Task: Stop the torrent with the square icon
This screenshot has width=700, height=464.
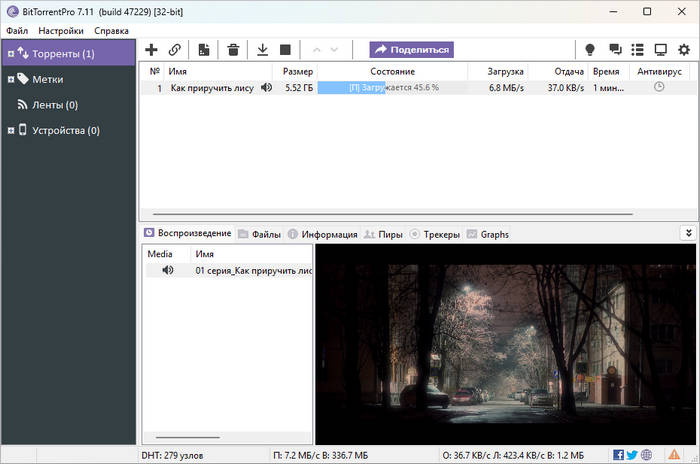Action: click(285, 49)
